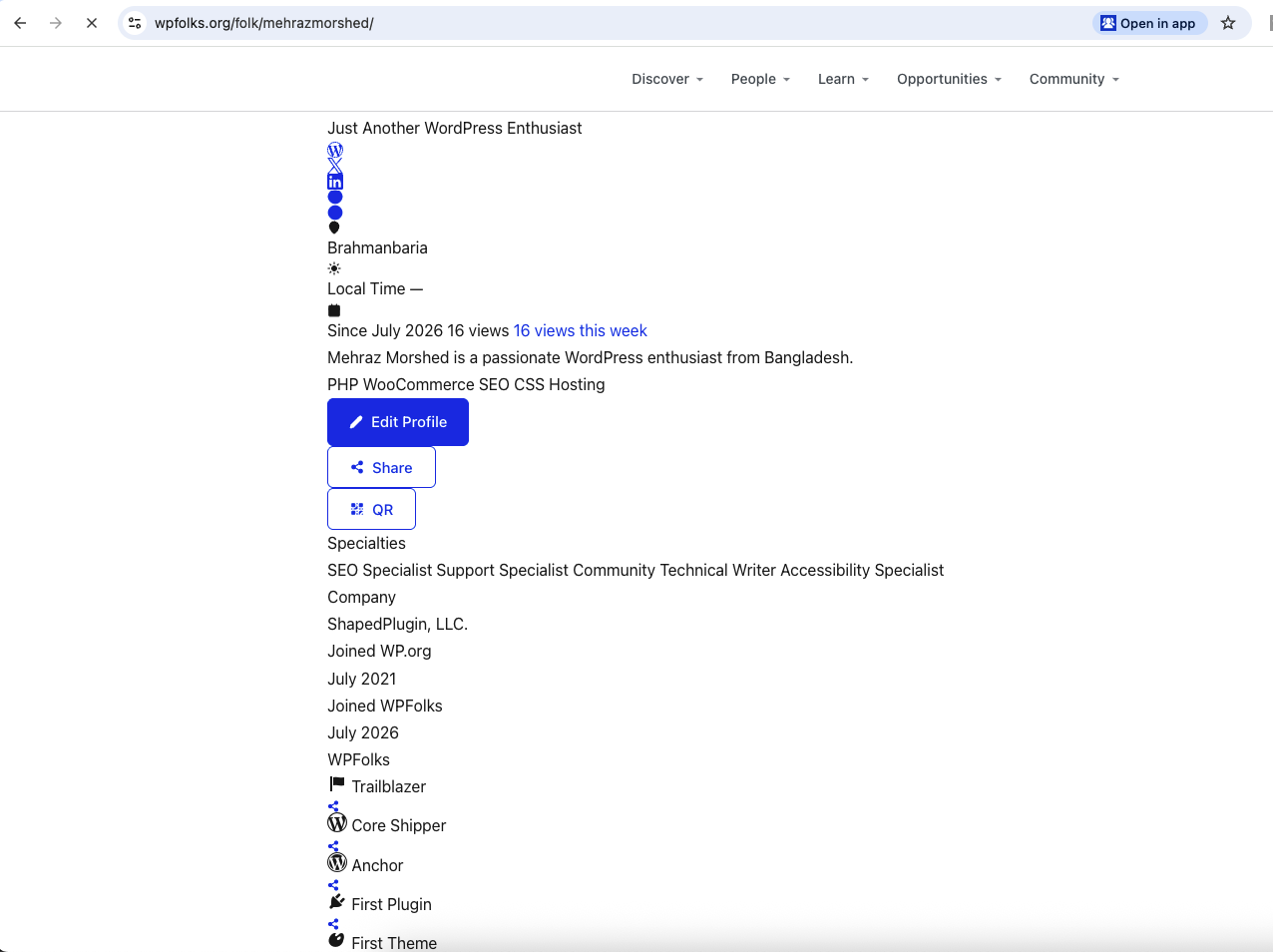Image resolution: width=1273 pixels, height=952 pixels.
Task: Open the QR code button
Action: [371, 509]
